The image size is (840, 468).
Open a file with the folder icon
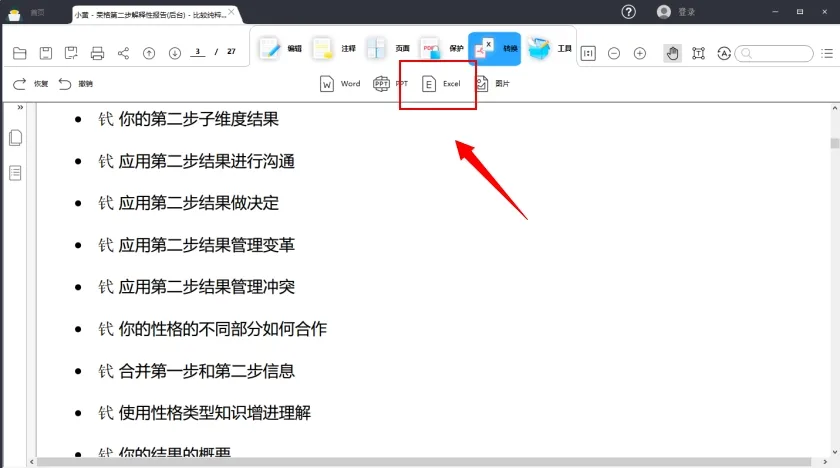[20, 53]
